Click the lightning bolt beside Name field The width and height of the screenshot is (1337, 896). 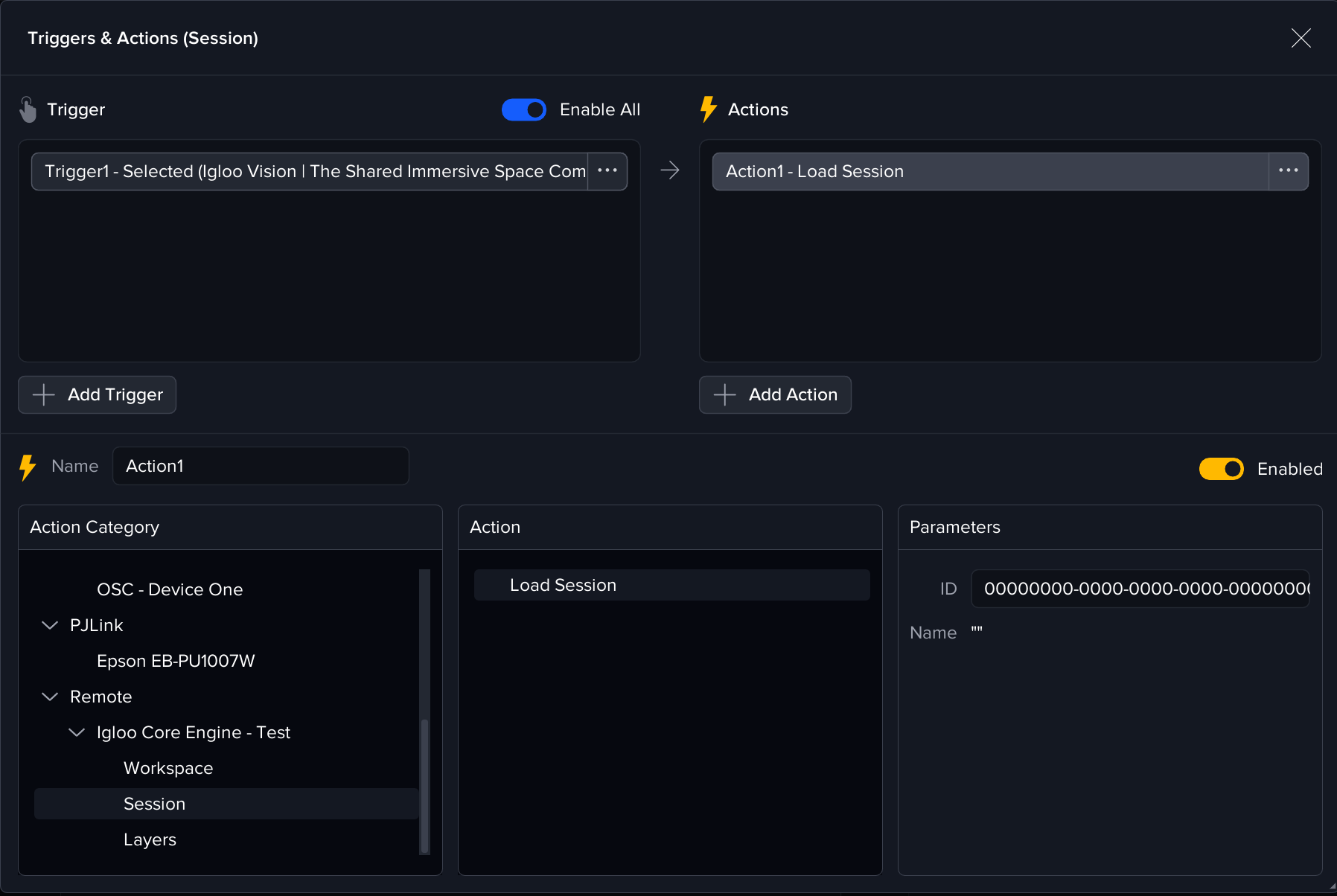[x=28, y=467]
